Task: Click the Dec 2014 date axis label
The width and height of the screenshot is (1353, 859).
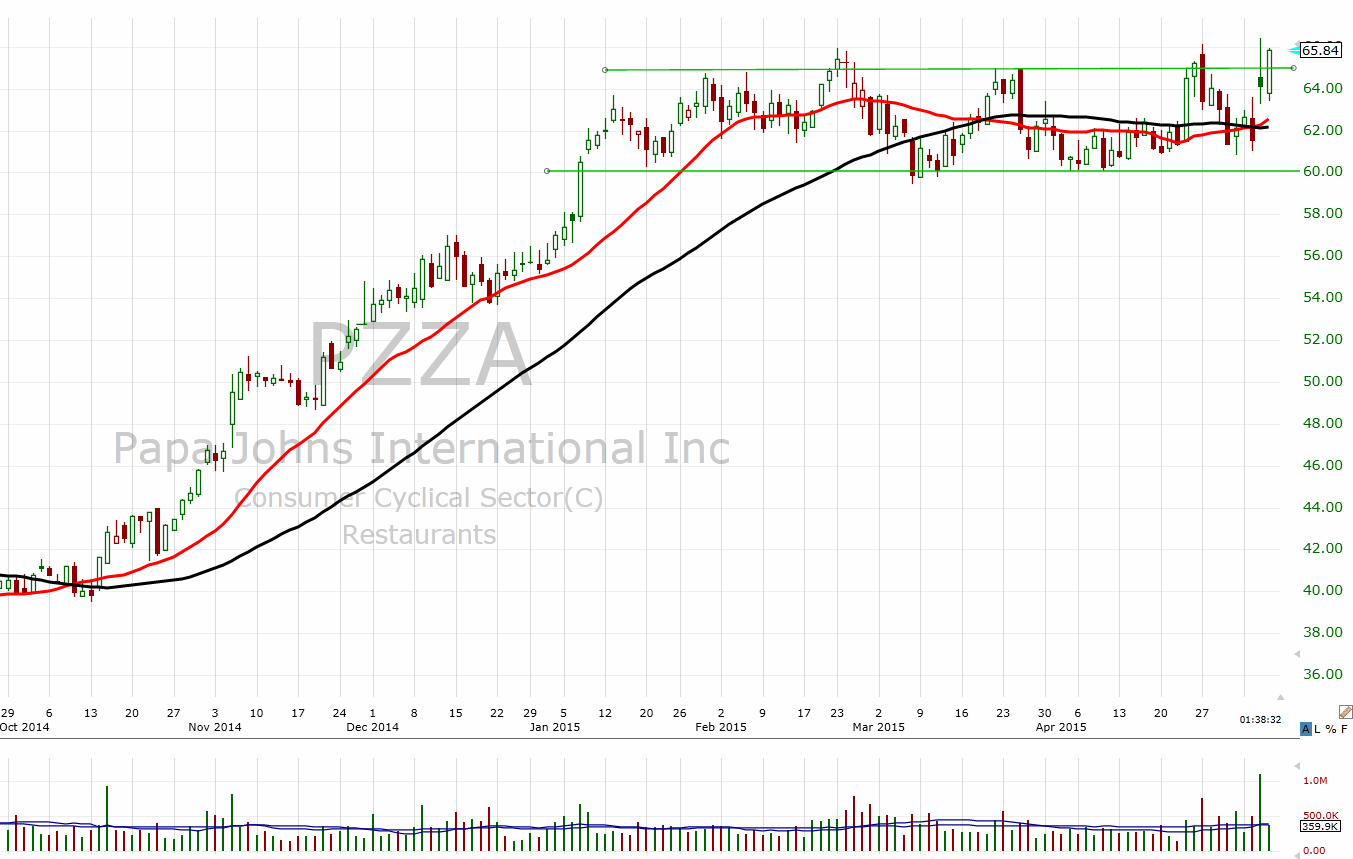Action: tap(373, 727)
